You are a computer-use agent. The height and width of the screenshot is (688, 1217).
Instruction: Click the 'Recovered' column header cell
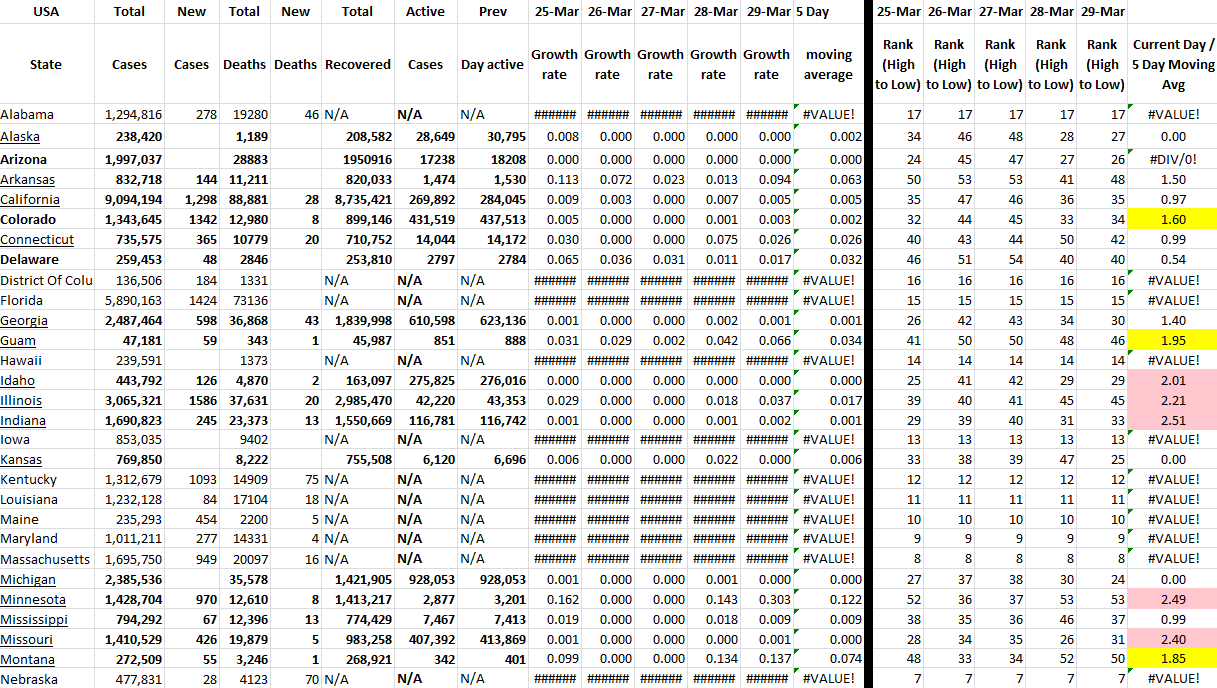[x=357, y=64]
